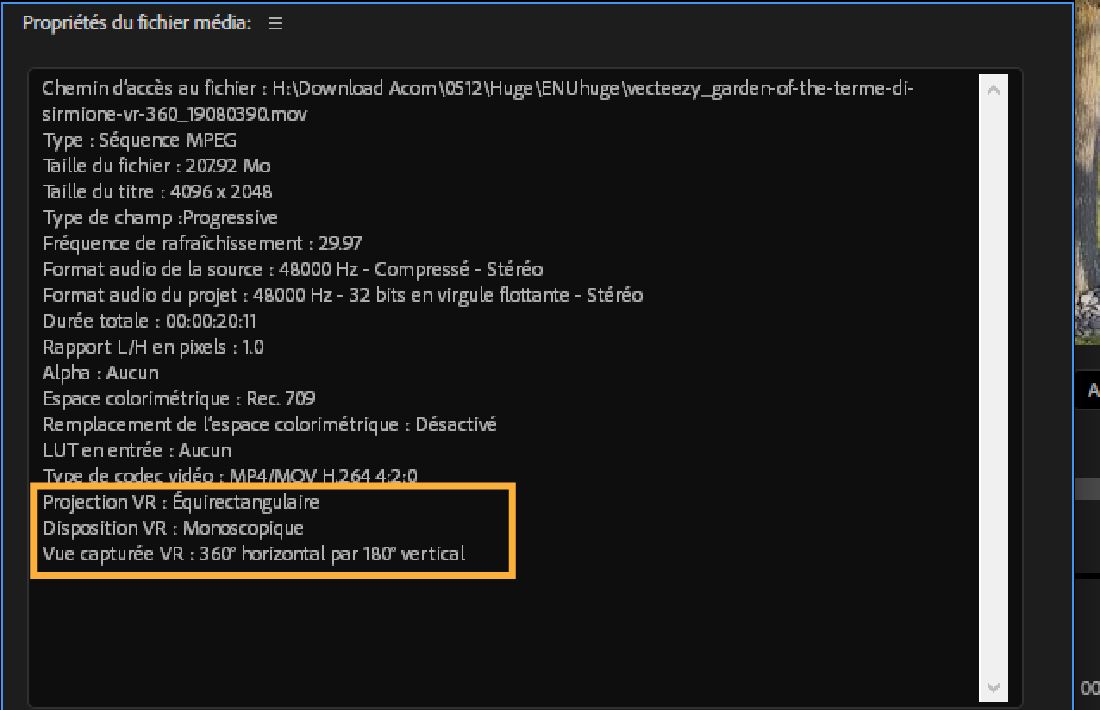Click the scroll down arrow in the properties list
The height and width of the screenshot is (710, 1100).
tap(993, 687)
